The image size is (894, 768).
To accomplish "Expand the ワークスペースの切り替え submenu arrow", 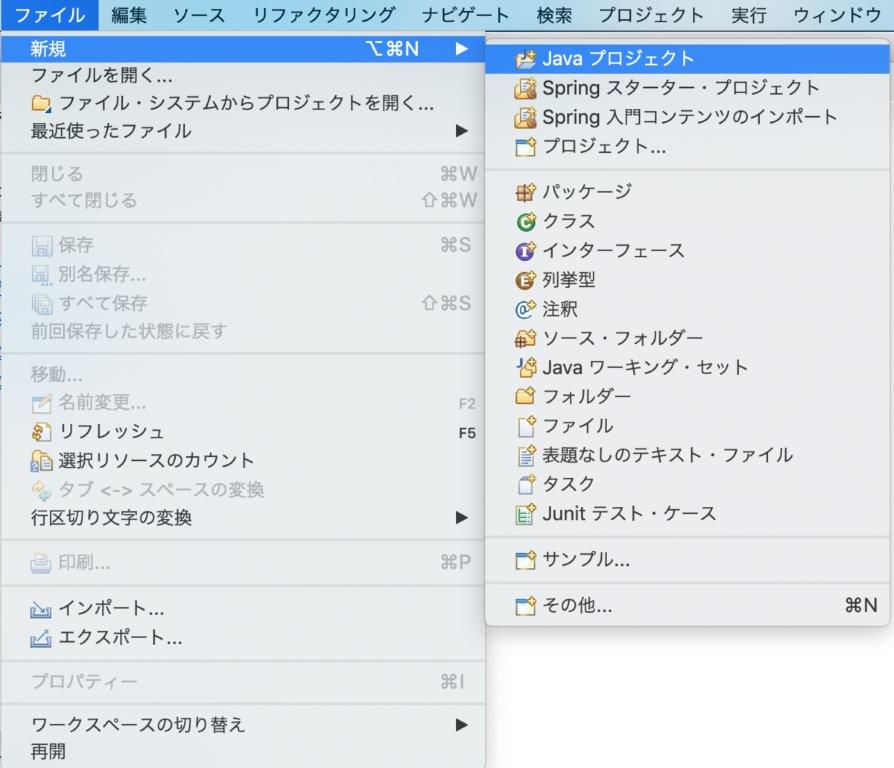I will pos(462,725).
